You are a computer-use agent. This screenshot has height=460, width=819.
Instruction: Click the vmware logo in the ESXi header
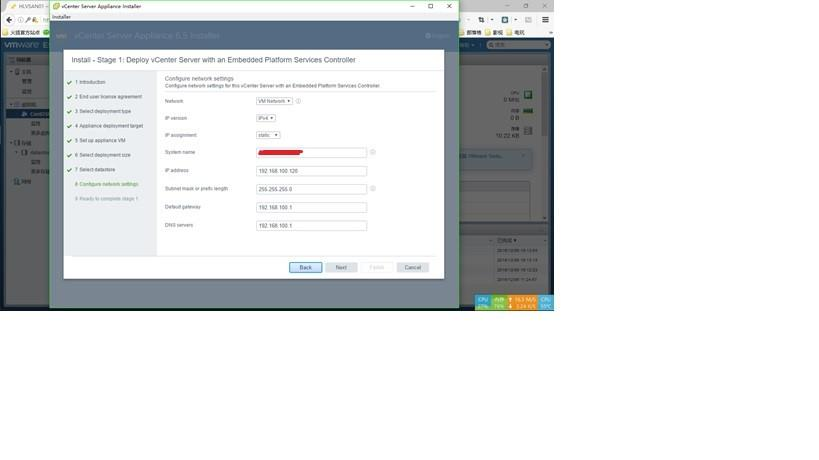coord(21,45)
